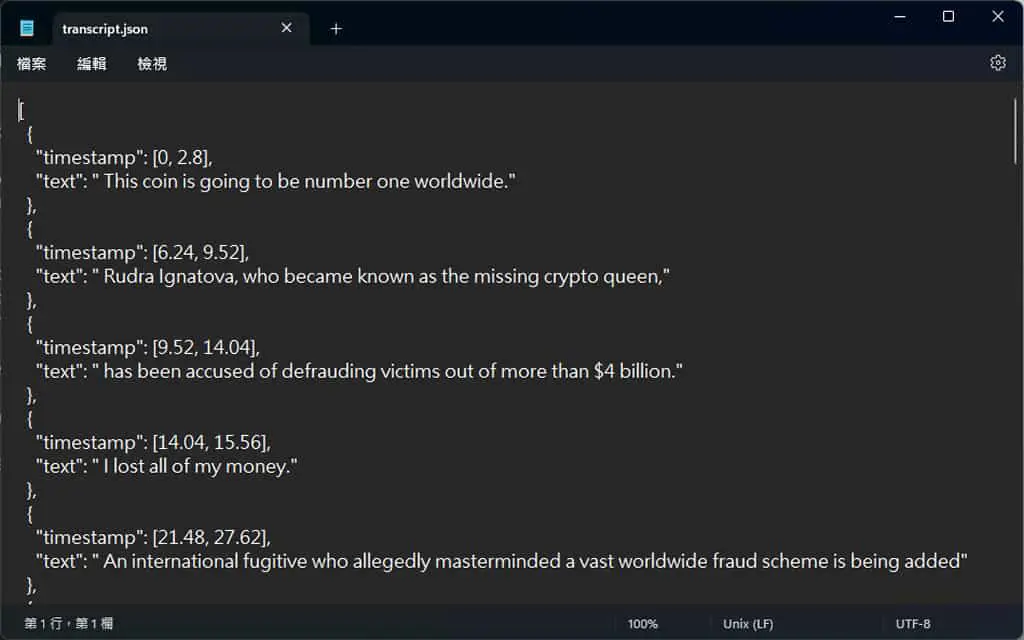Add a new tab with plus icon
1024x640 pixels.
(336, 29)
